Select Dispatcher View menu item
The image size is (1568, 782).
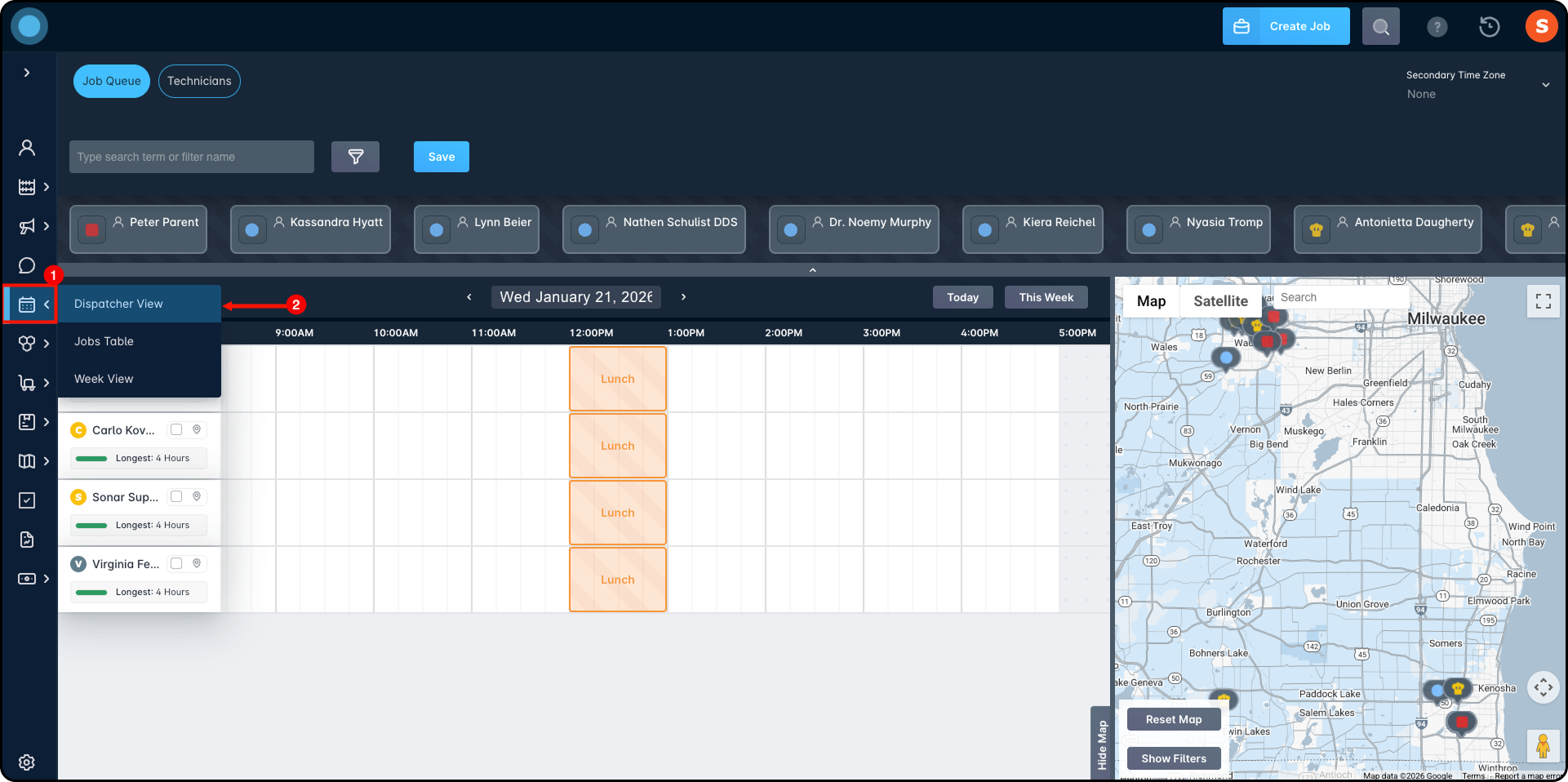(140, 304)
